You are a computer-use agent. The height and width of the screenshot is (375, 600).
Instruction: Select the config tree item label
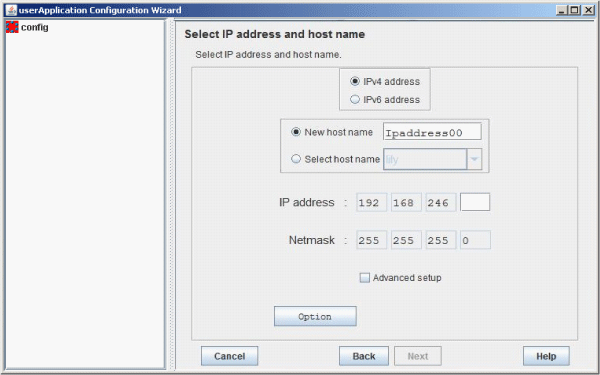pyautogui.click(x=35, y=28)
